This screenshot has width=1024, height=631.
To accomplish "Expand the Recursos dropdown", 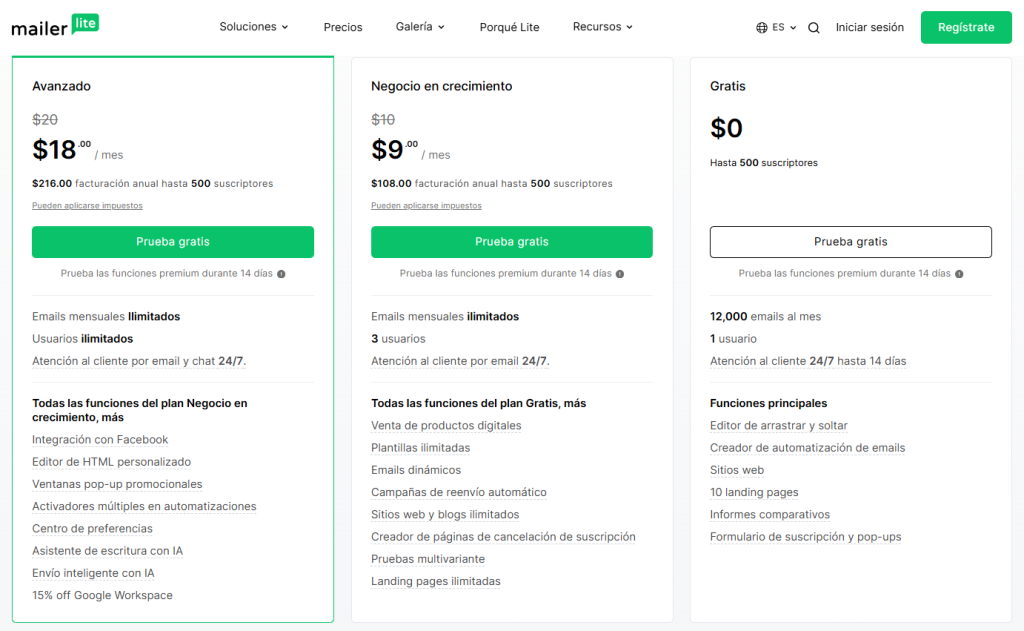I will point(602,27).
